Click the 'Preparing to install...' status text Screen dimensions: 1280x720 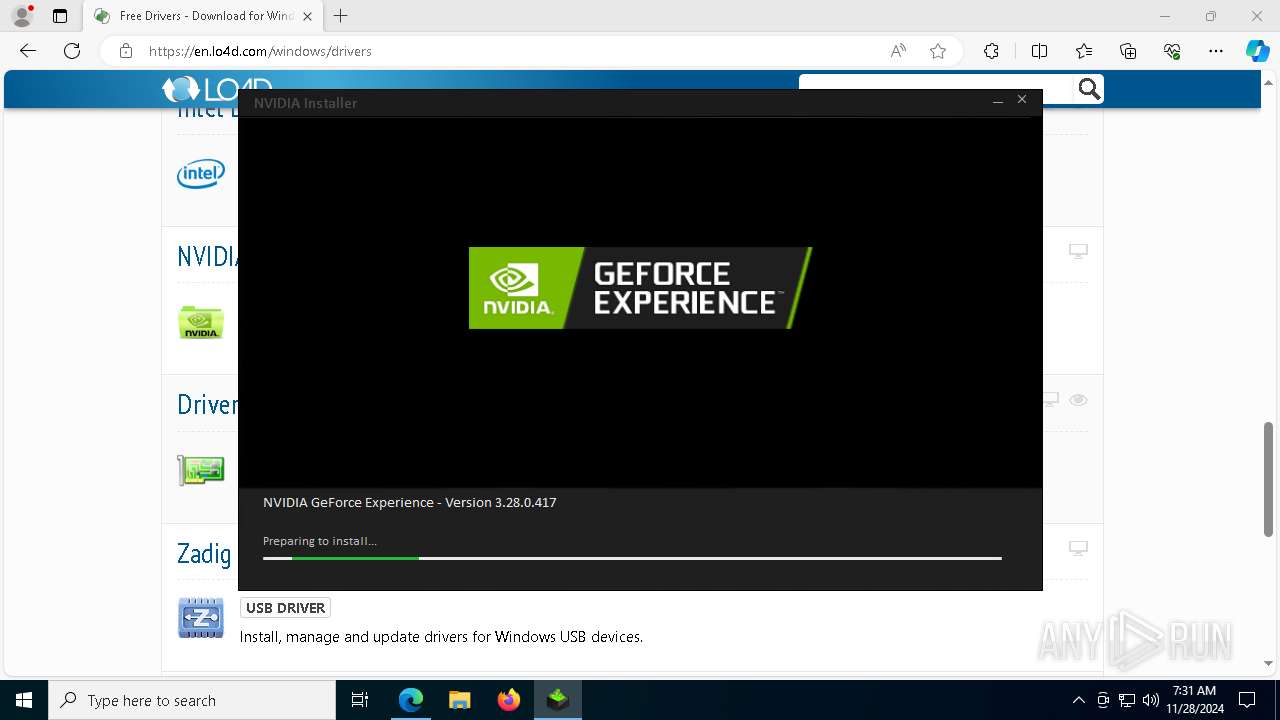point(320,540)
